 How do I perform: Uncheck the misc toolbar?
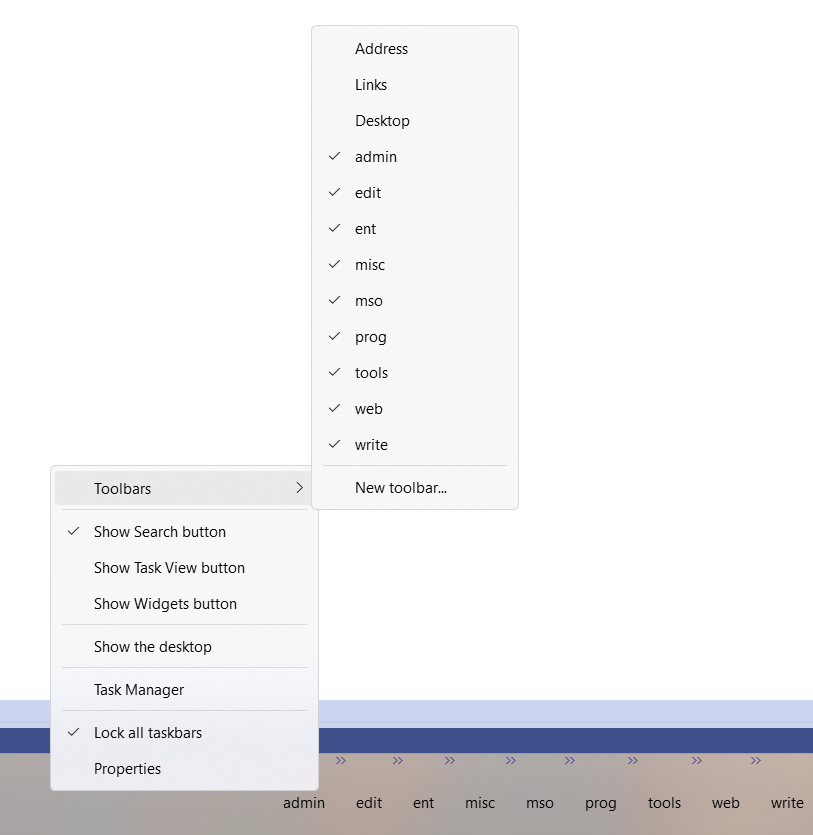click(x=415, y=265)
